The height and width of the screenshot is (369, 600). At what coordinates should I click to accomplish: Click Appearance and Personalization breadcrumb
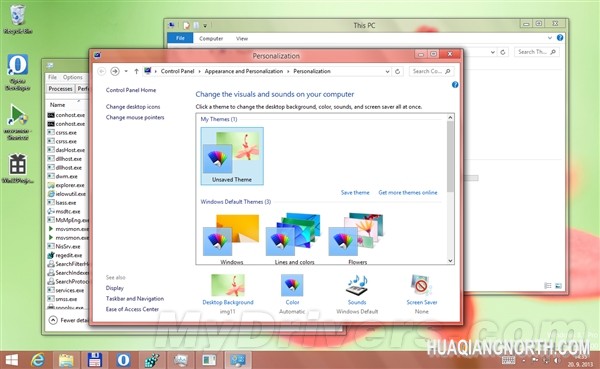[244, 71]
